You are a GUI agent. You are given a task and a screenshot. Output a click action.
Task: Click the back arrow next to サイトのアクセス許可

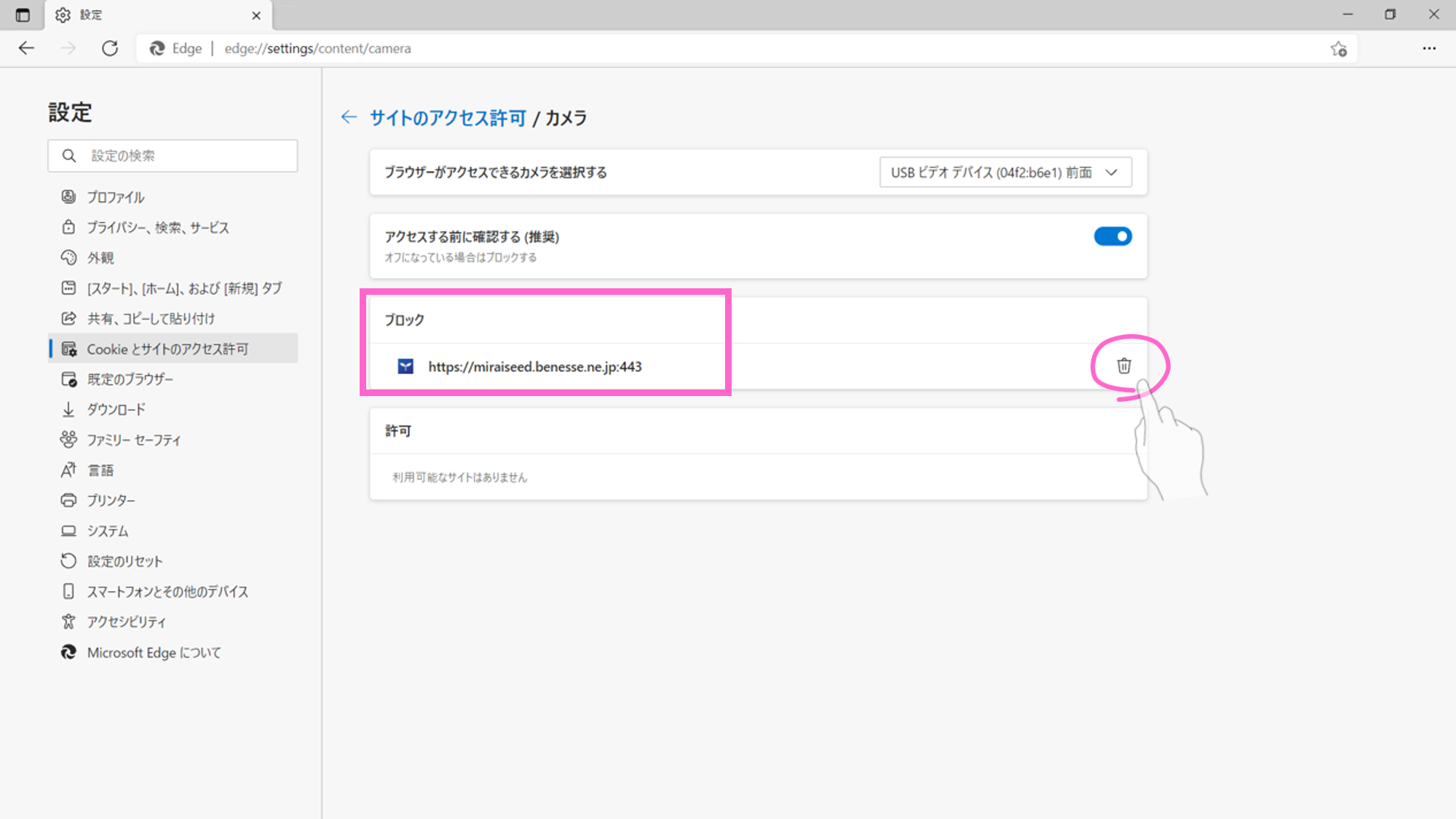(349, 117)
